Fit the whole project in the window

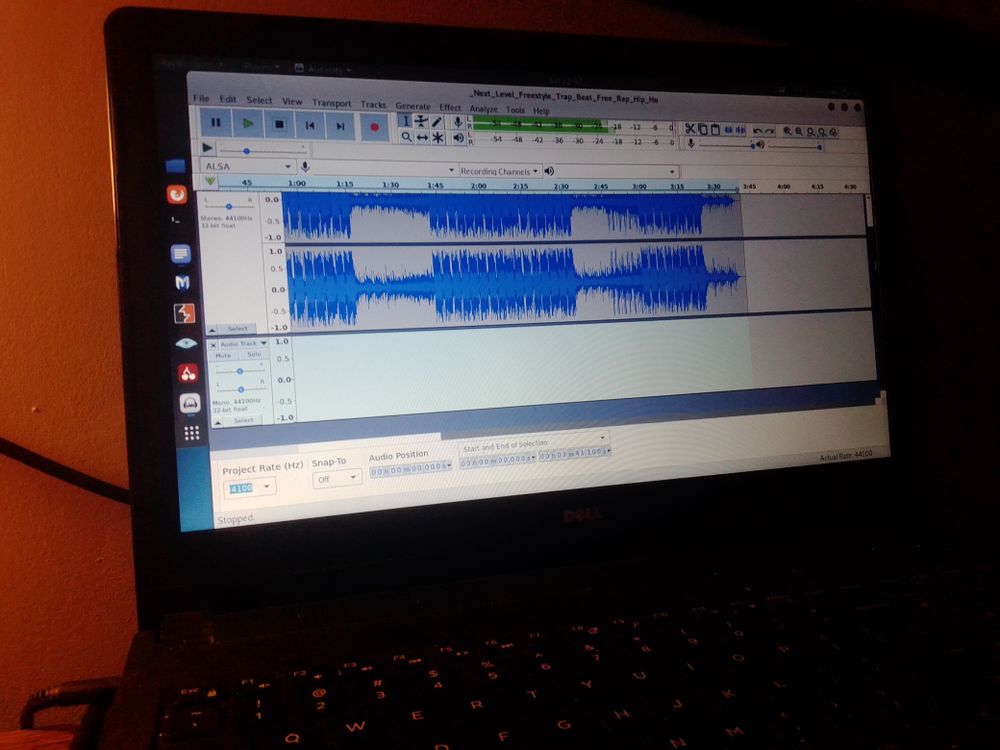pyautogui.click(x=822, y=132)
